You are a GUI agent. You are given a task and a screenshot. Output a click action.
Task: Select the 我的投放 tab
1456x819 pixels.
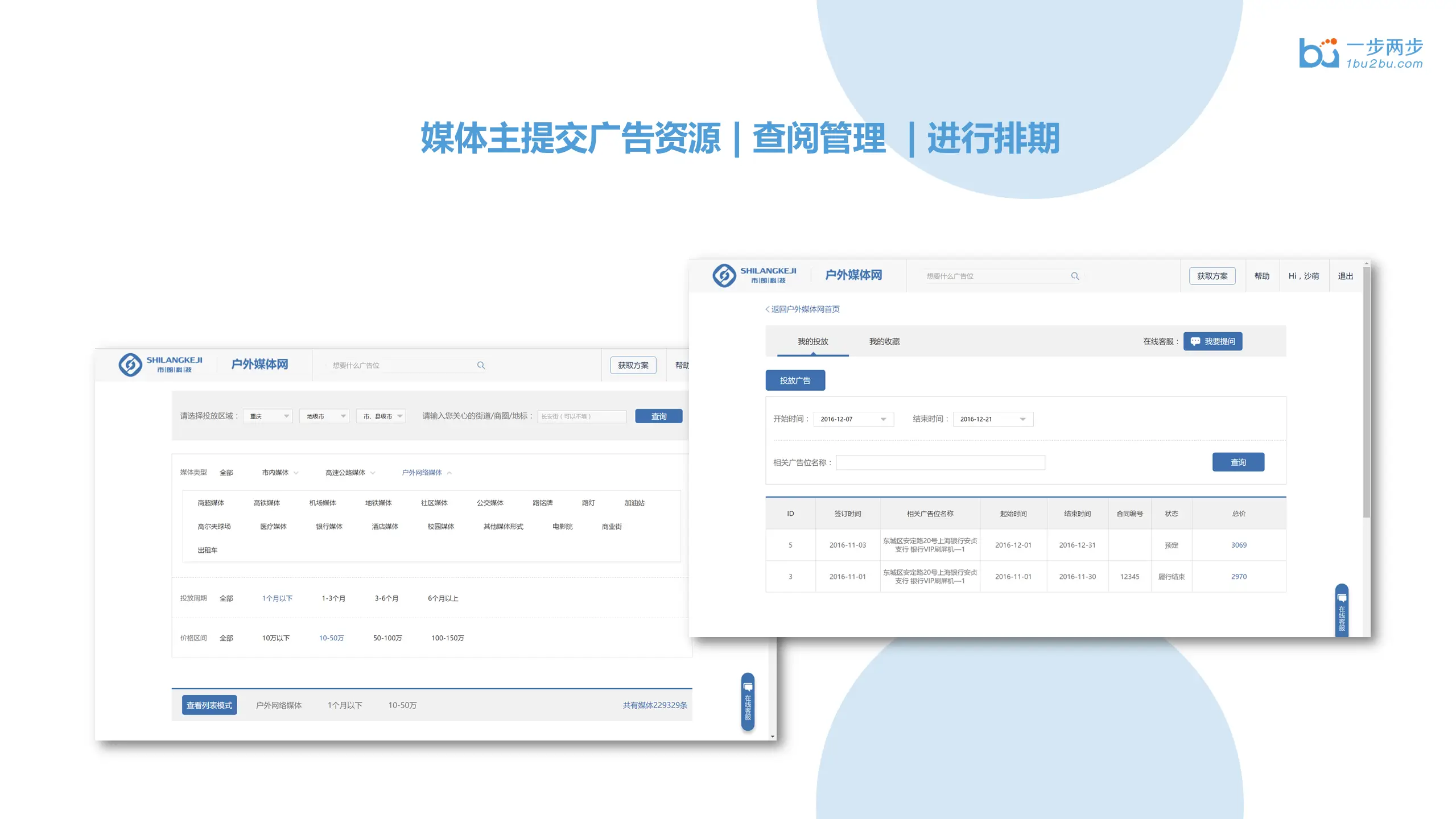tap(812, 341)
